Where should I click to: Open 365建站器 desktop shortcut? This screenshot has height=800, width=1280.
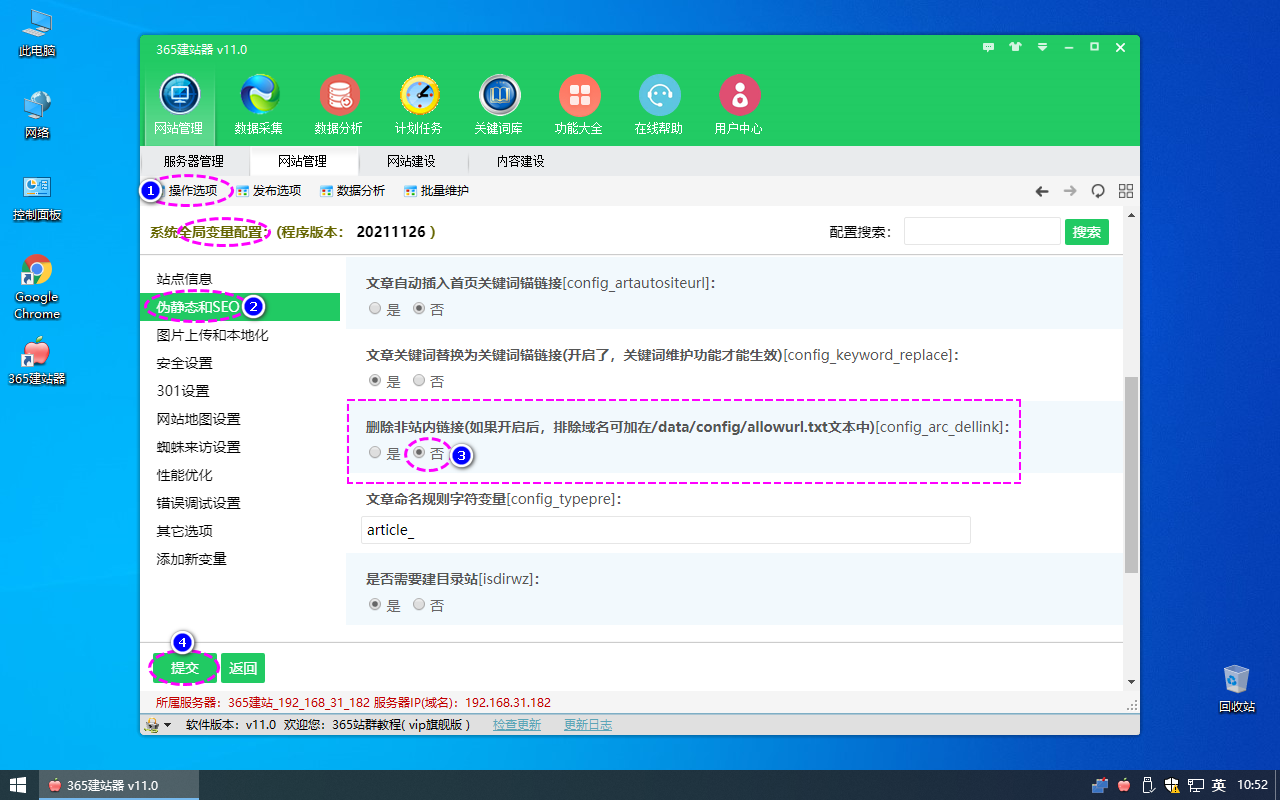[x=37, y=361]
